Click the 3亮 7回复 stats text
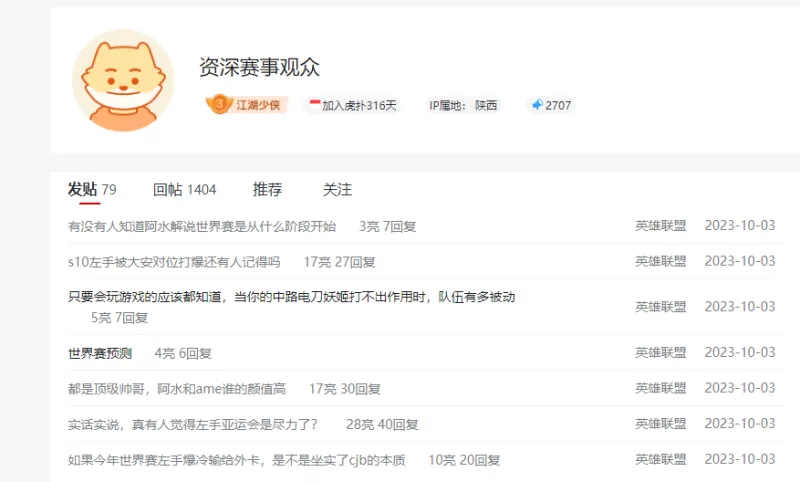 tap(388, 226)
